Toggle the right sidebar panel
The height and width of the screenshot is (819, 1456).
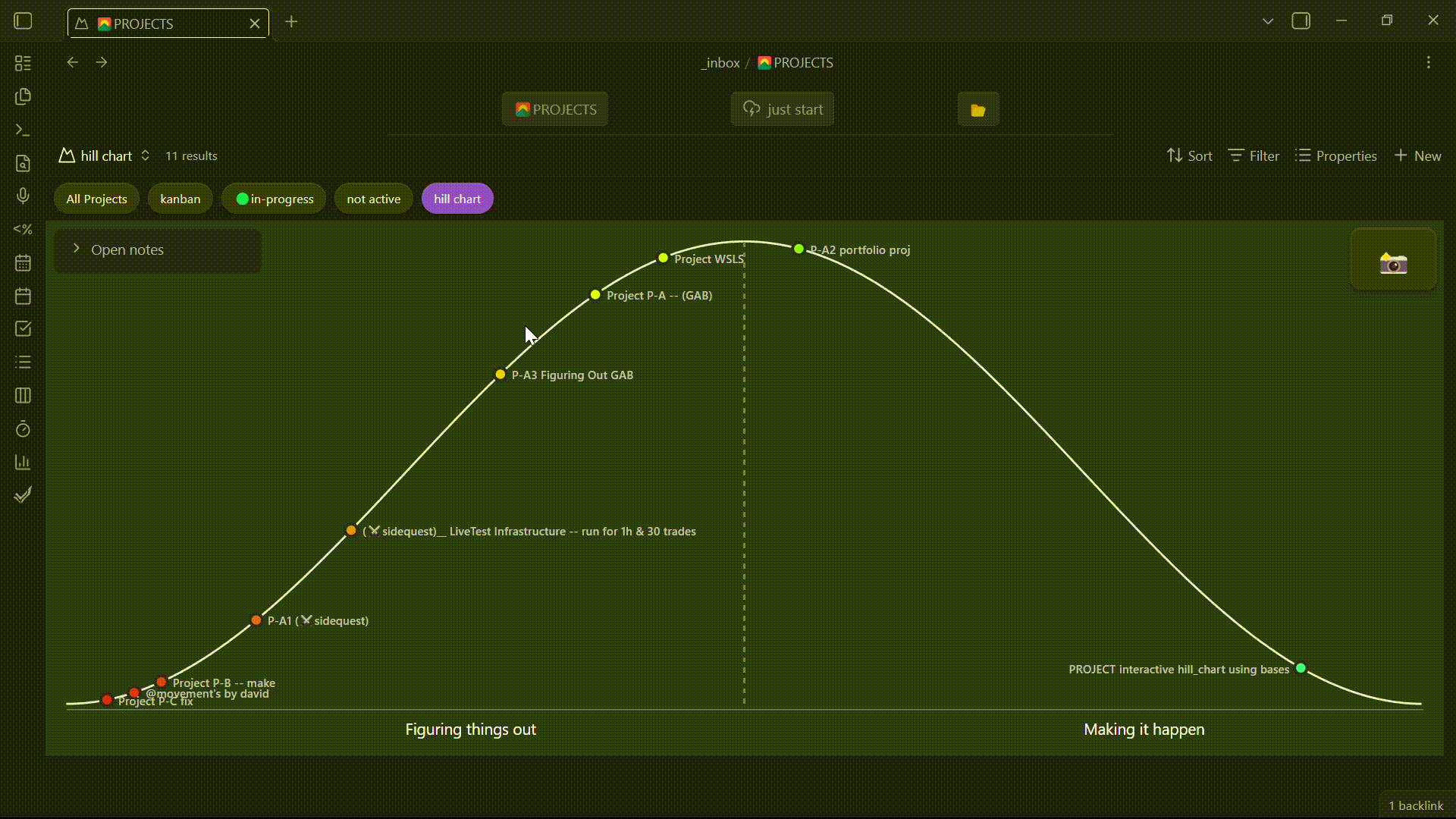[x=1301, y=21]
